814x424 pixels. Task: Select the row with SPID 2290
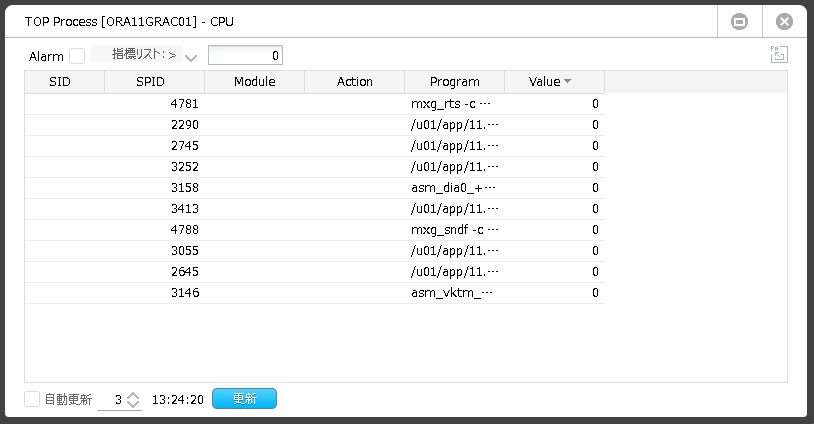coord(315,125)
